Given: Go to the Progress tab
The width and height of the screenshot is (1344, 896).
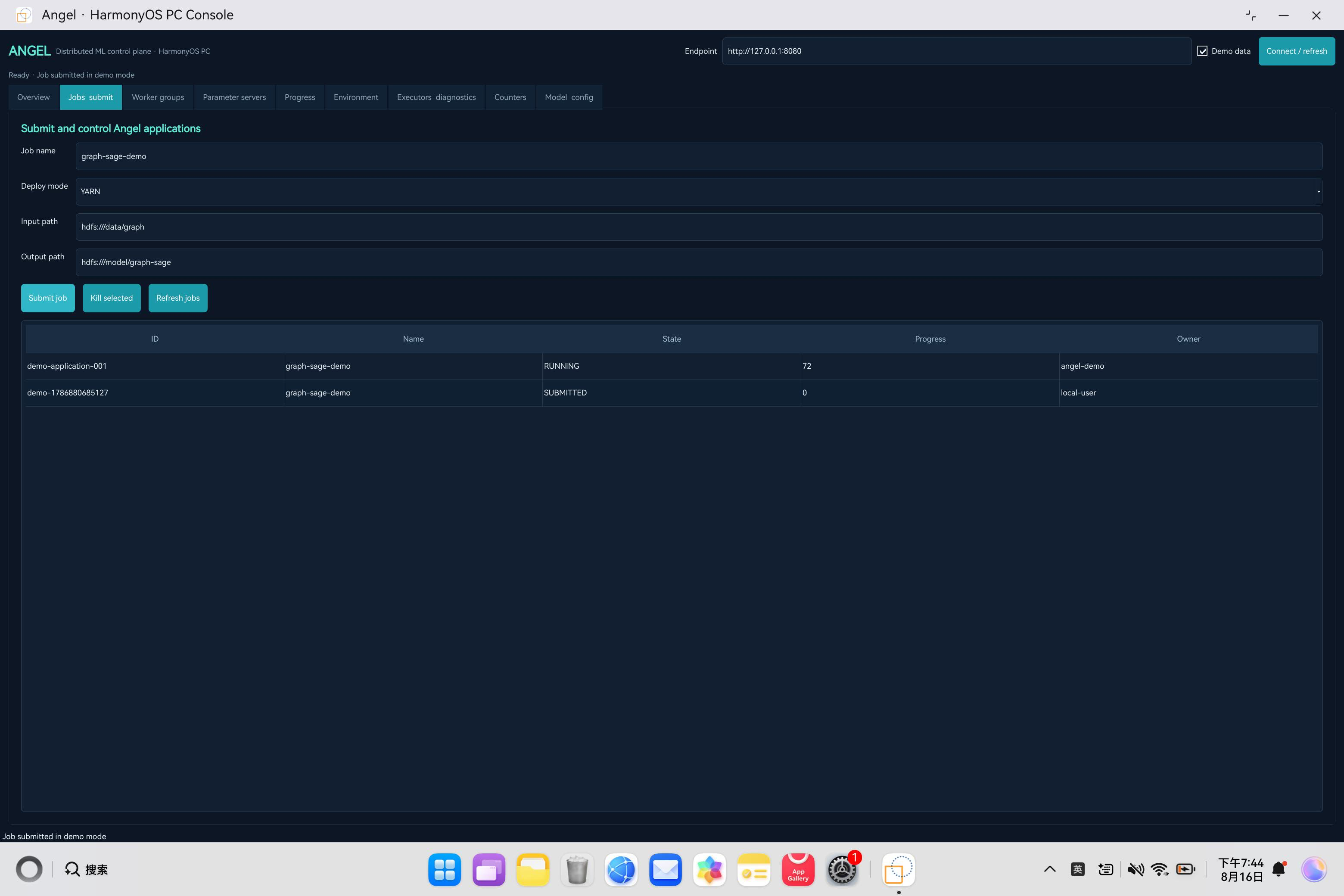Looking at the screenshot, I should (x=299, y=97).
